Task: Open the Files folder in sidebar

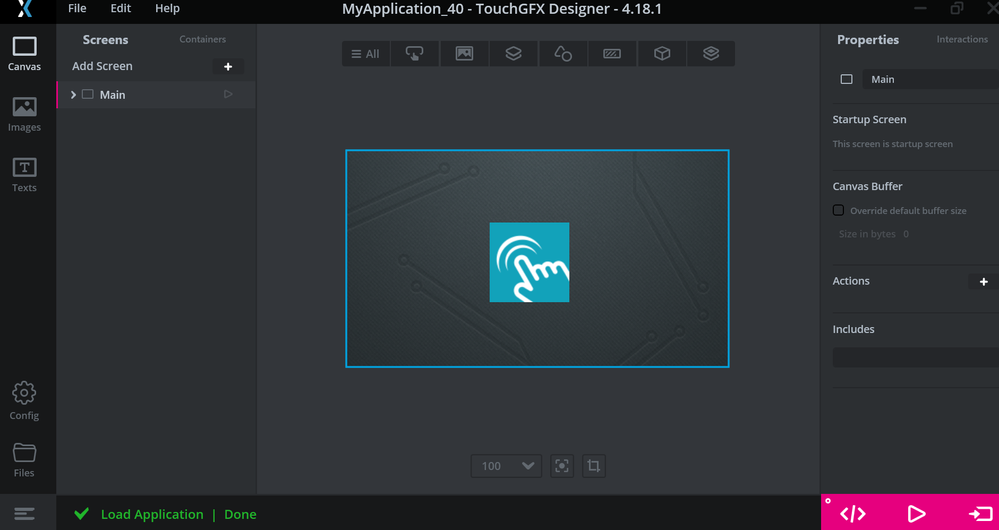Action: tap(24, 460)
